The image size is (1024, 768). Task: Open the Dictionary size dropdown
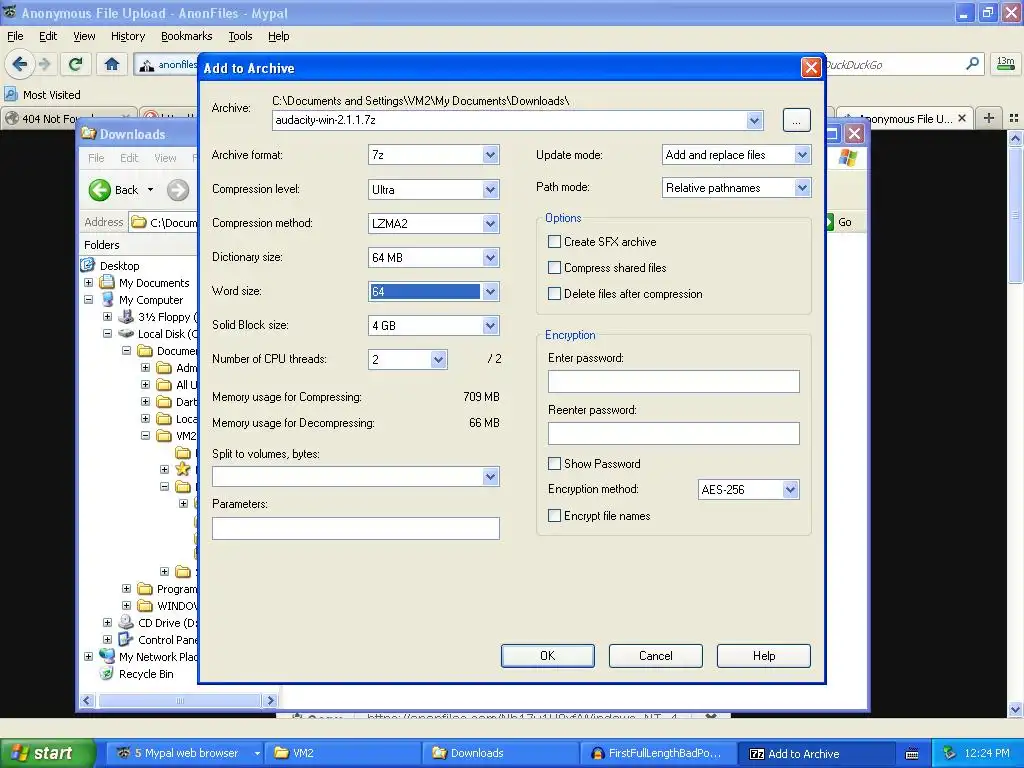[490, 257]
